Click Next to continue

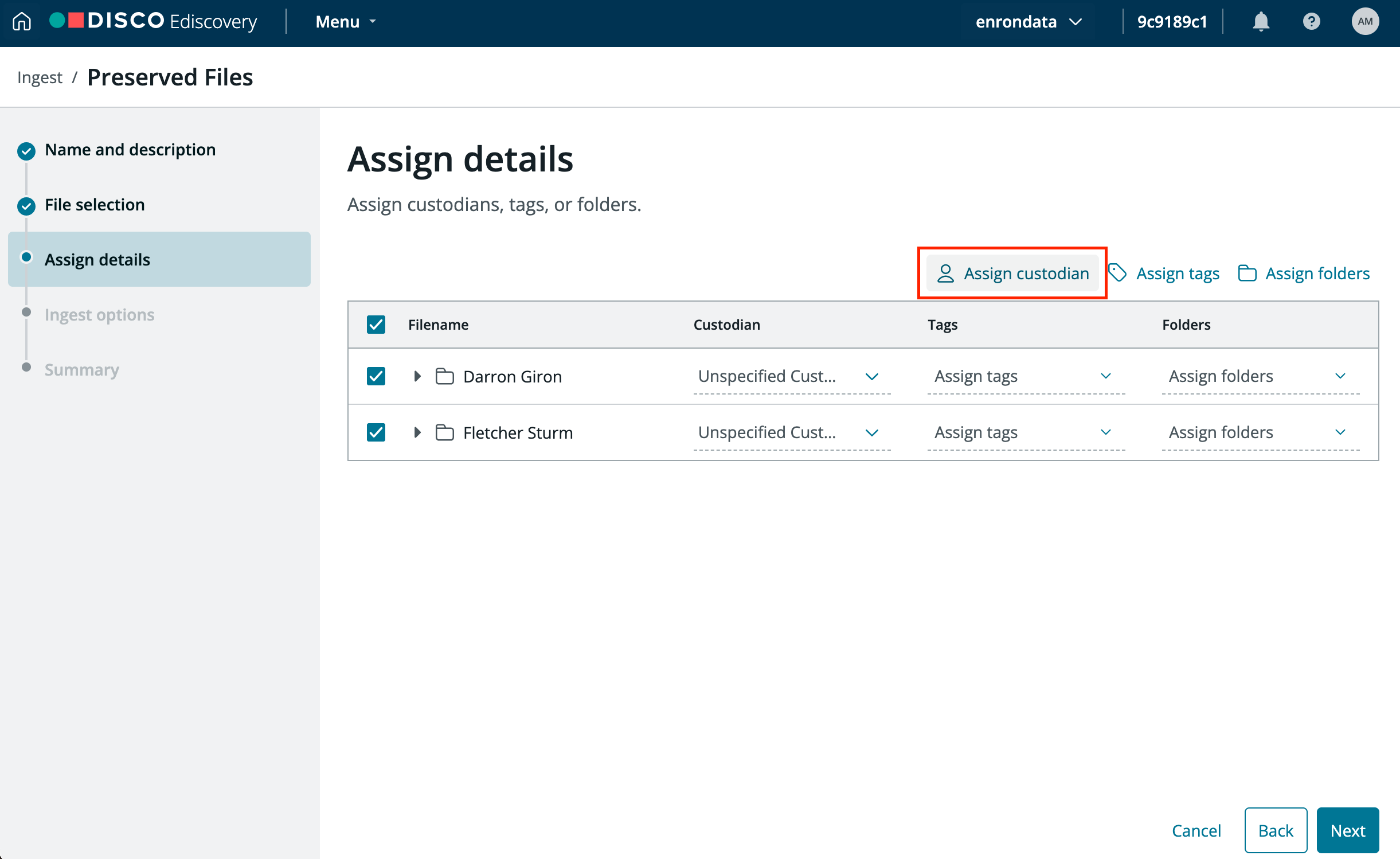(x=1347, y=830)
